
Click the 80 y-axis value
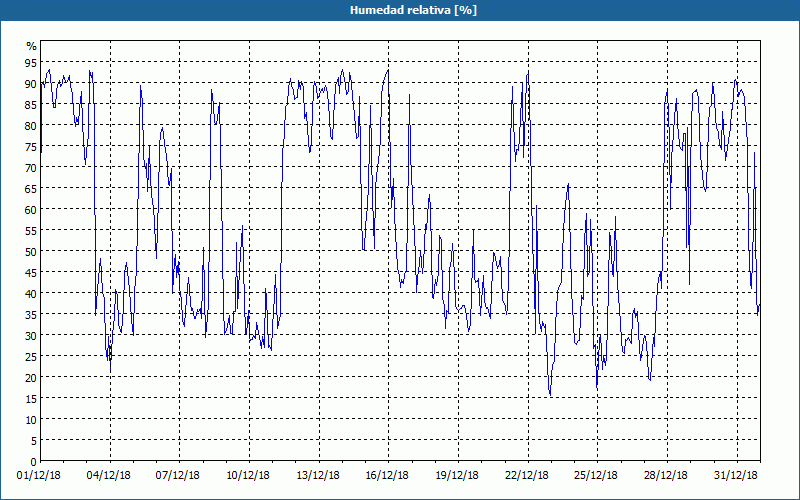31,126
